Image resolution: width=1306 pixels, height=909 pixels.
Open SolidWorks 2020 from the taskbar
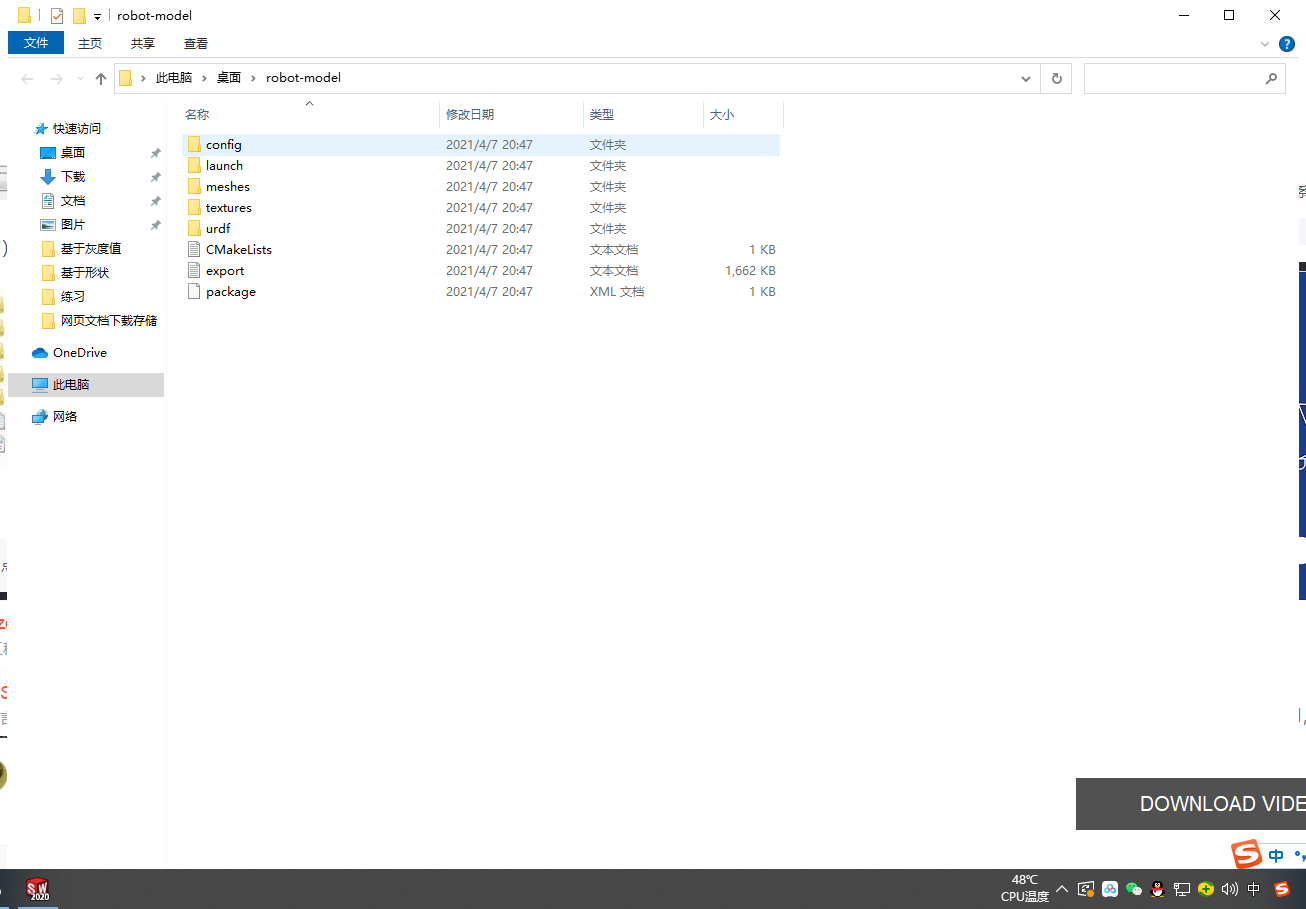click(38, 889)
